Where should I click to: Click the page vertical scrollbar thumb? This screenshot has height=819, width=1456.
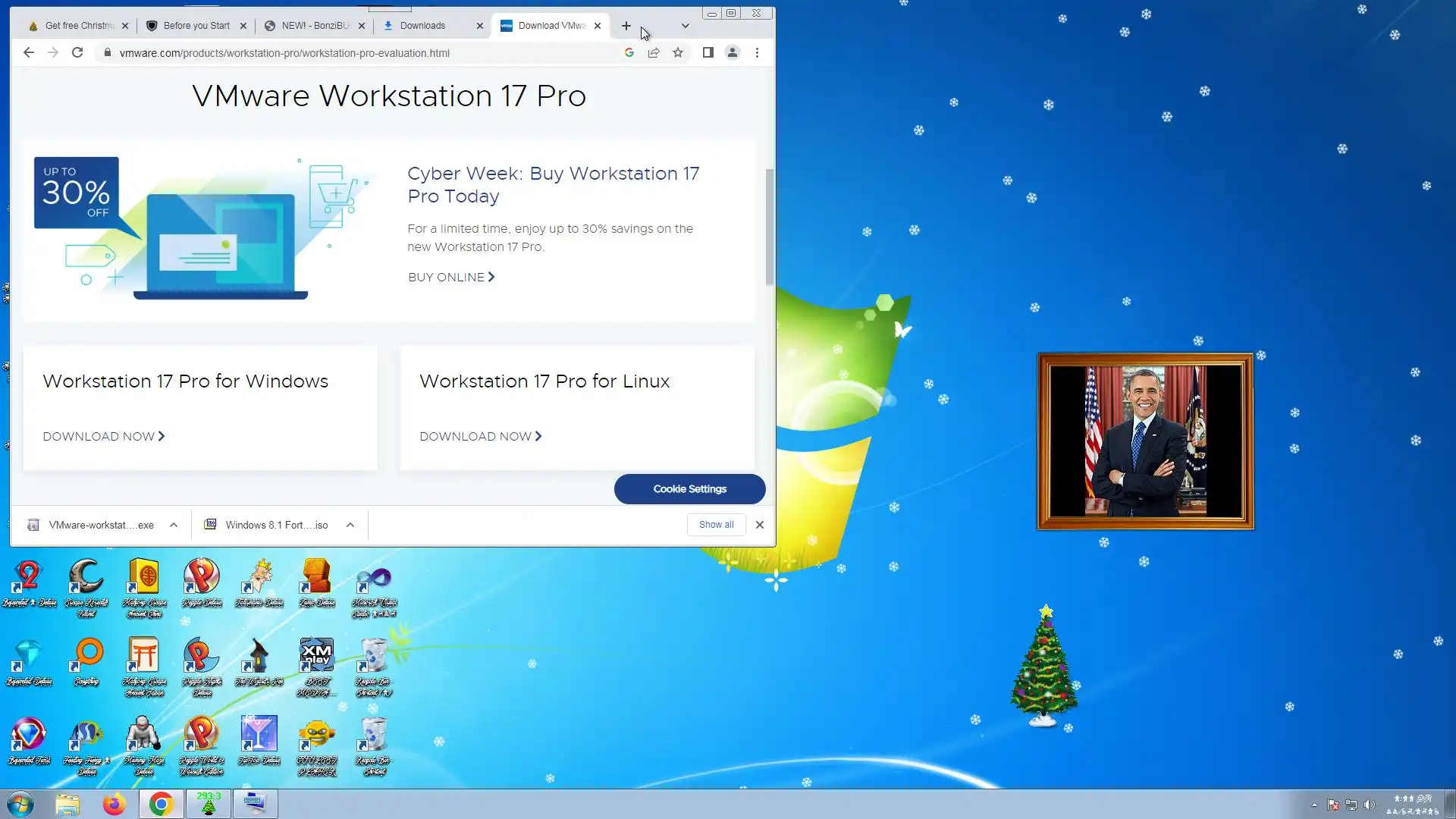770,227
